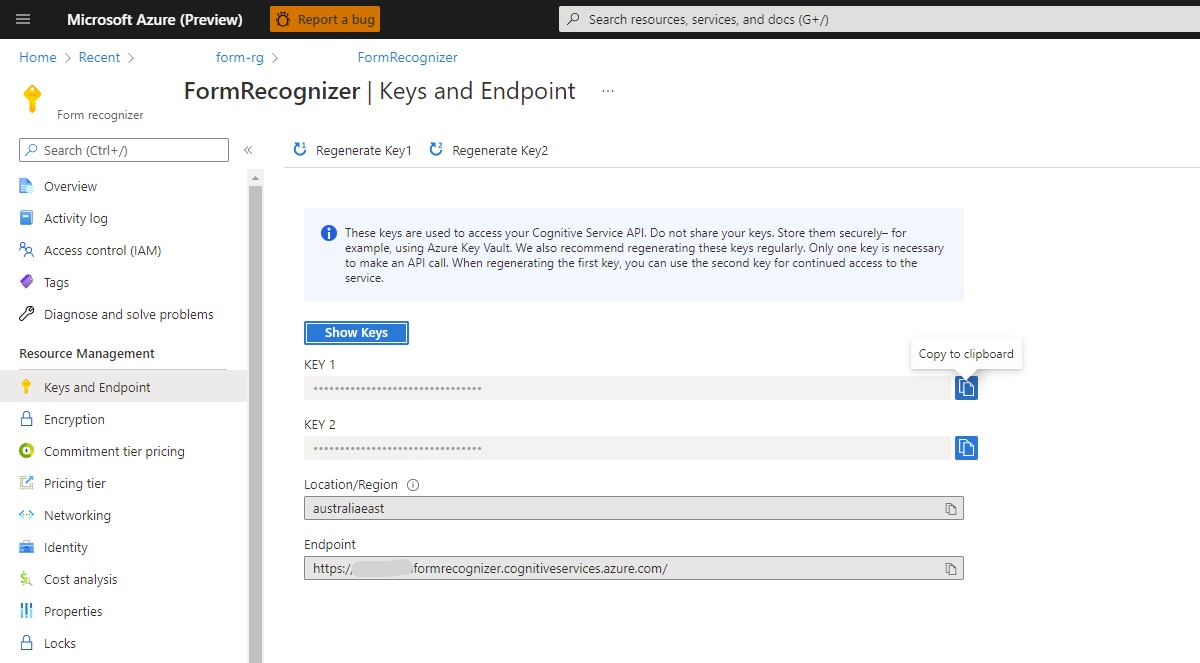This screenshot has width=1200, height=663.
Task: Click the masked KEY 2 field
Action: tap(627, 448)
